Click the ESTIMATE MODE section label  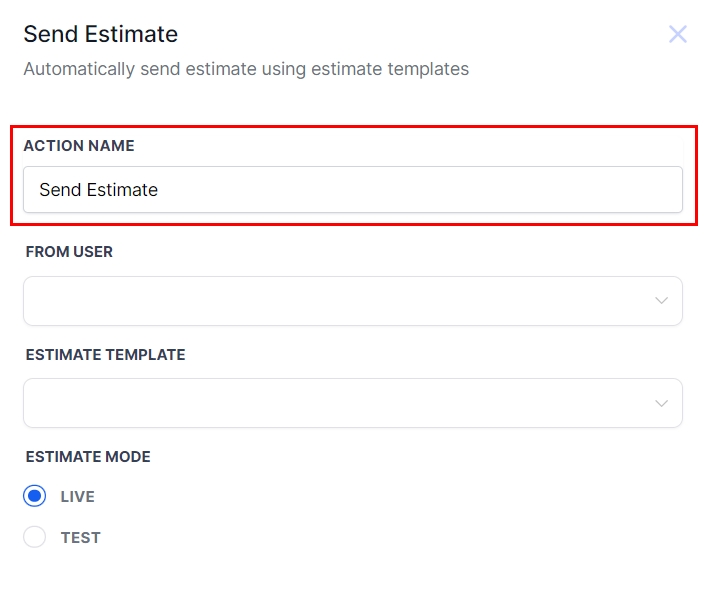(x=88, y=457)
